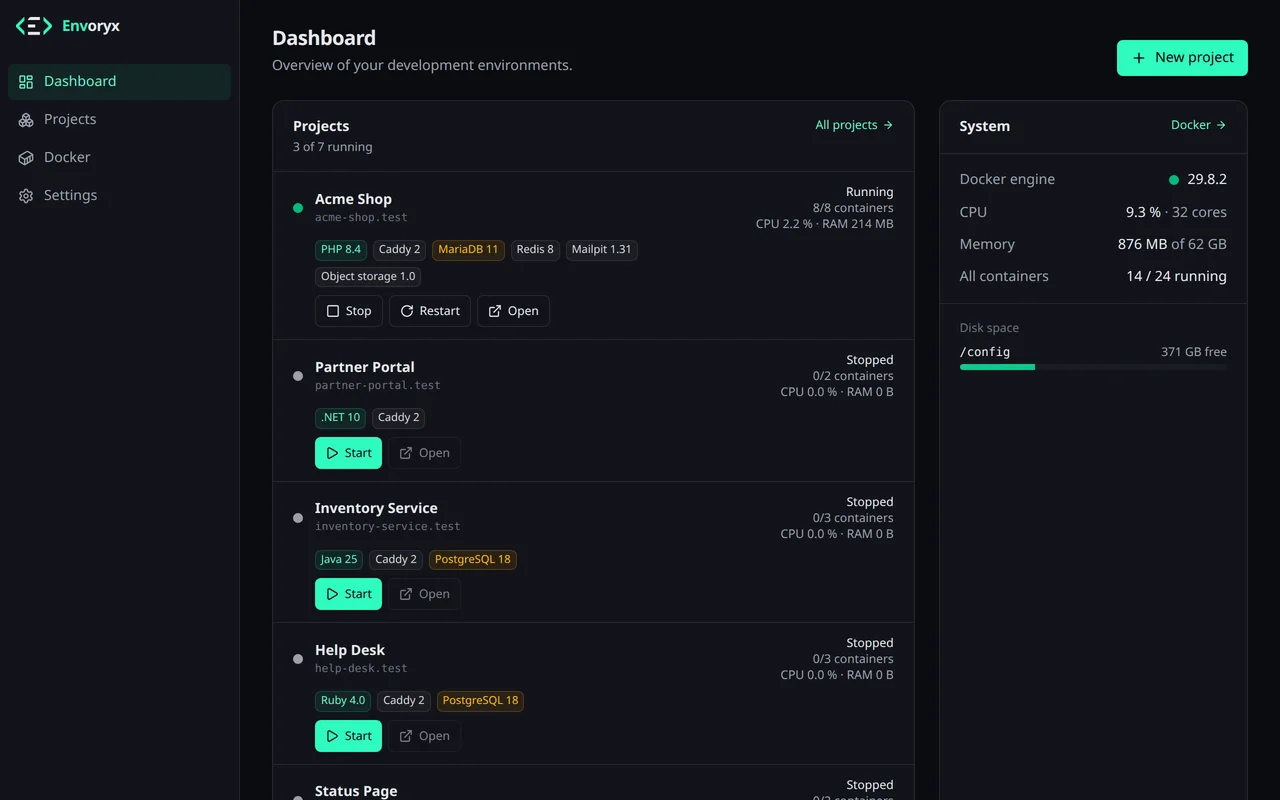Viewport: 1280px width, 800px height.
Task: View All projects link
Action: tap(854, 125)
